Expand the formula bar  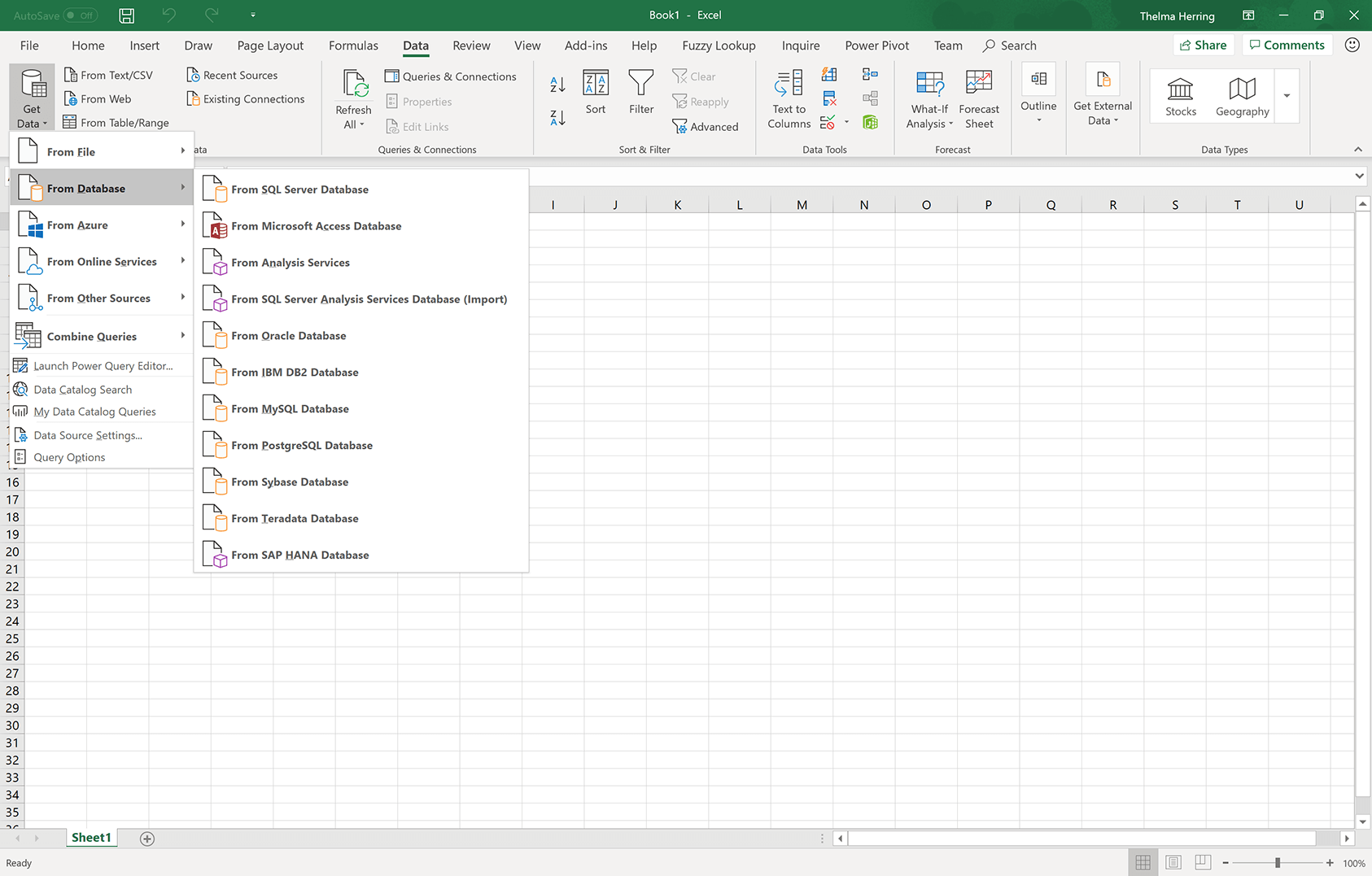1359,176
